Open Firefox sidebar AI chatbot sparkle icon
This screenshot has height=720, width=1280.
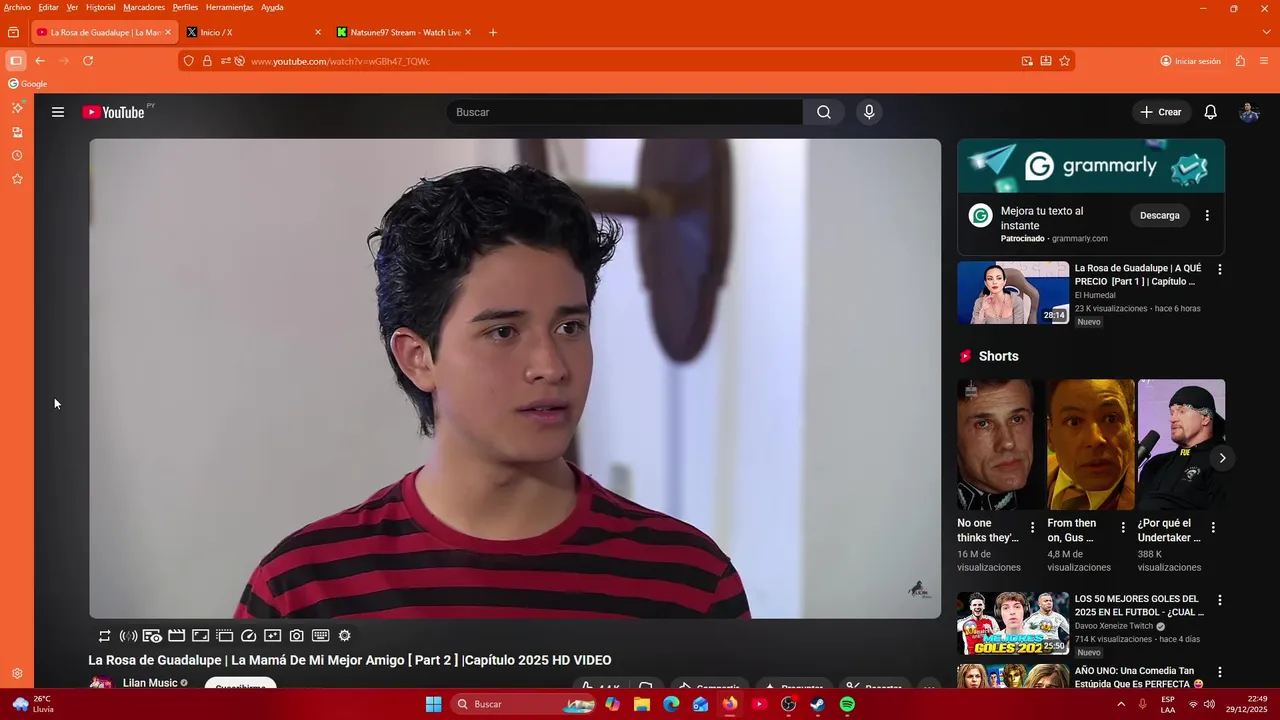[17, 108]
